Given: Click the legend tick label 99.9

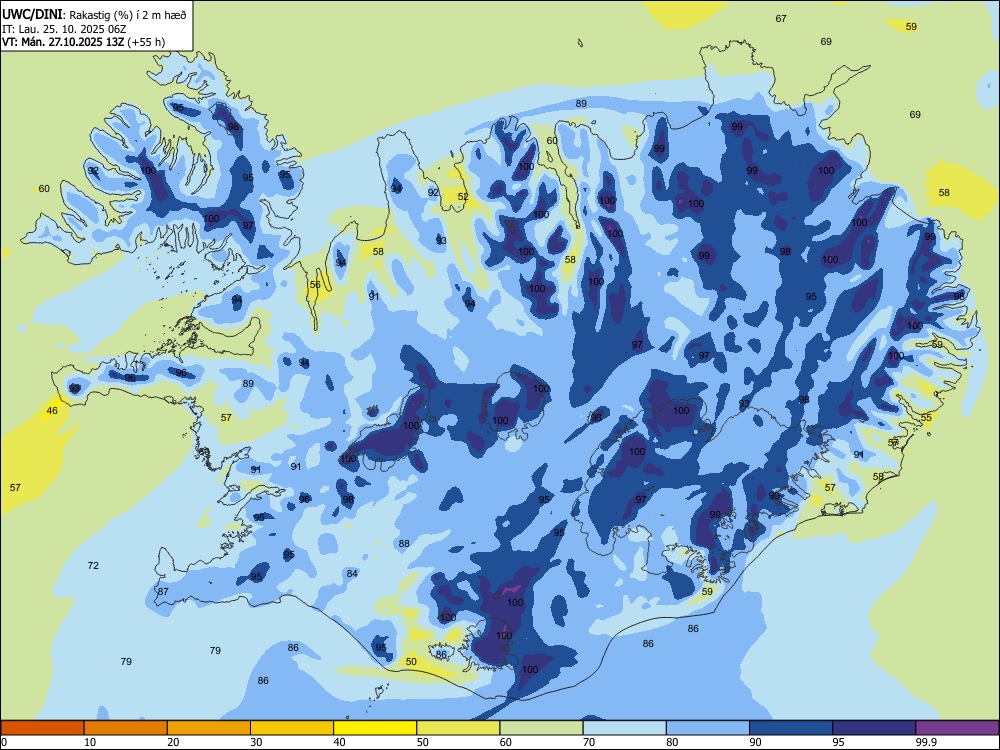Looking at the screenshot, I should pyautogui.click(x=926, y=742).
